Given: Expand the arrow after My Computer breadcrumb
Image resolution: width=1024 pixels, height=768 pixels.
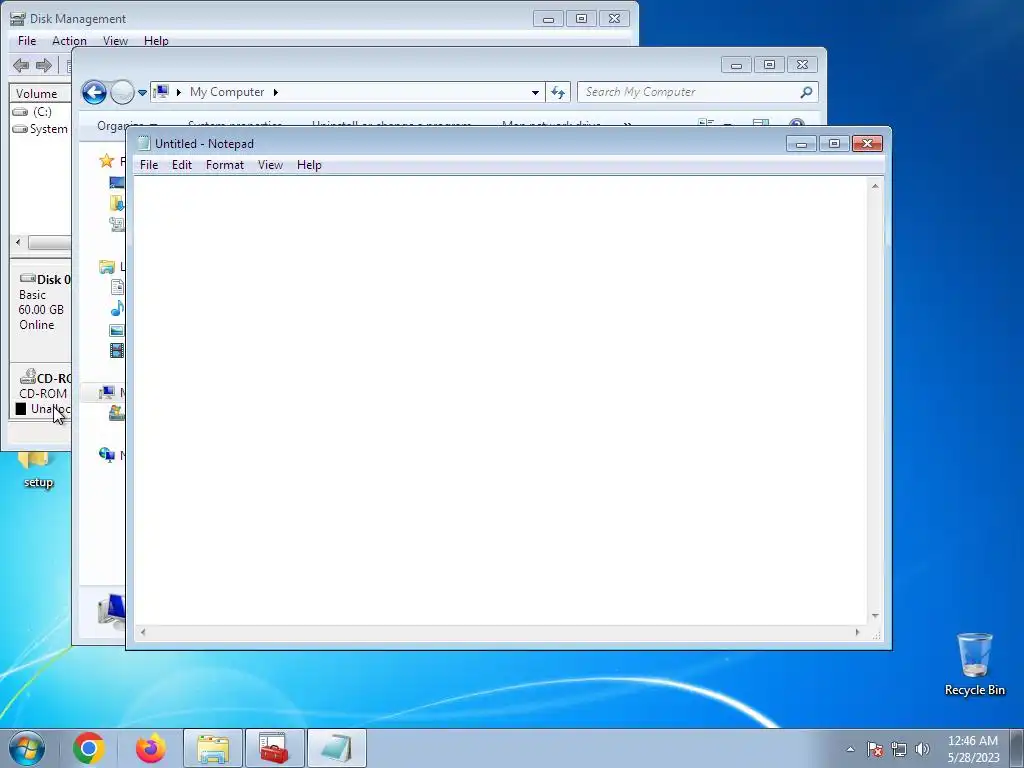Looking at the screenshot, I should pos(276,92).
